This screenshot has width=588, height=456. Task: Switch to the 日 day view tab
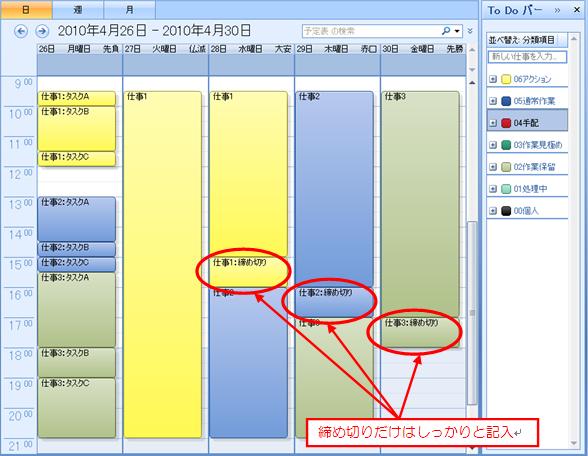coord(26,10)
